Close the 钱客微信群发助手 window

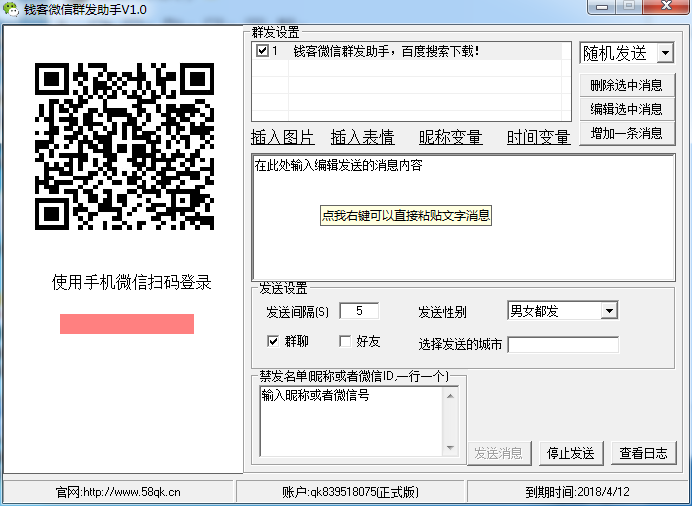coord(666,7)
